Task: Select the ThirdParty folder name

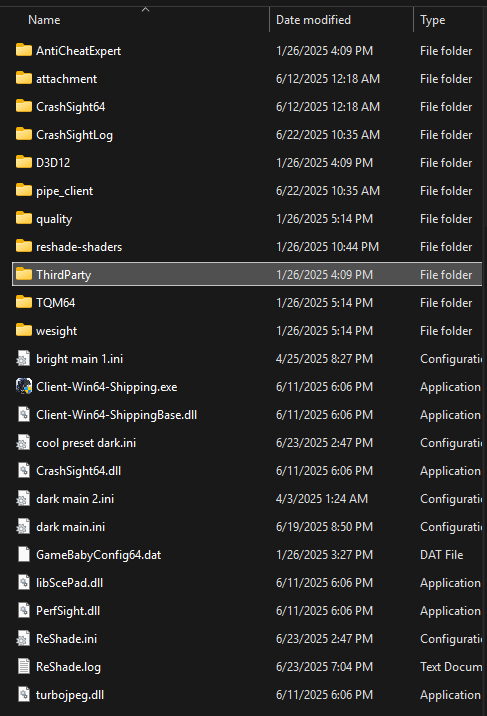Action: coord(63,275)
